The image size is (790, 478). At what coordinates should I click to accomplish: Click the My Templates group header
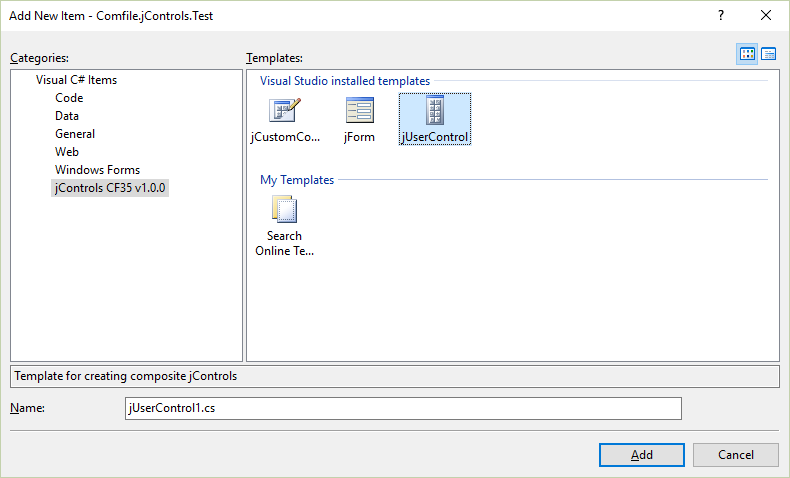click(297, 180)
